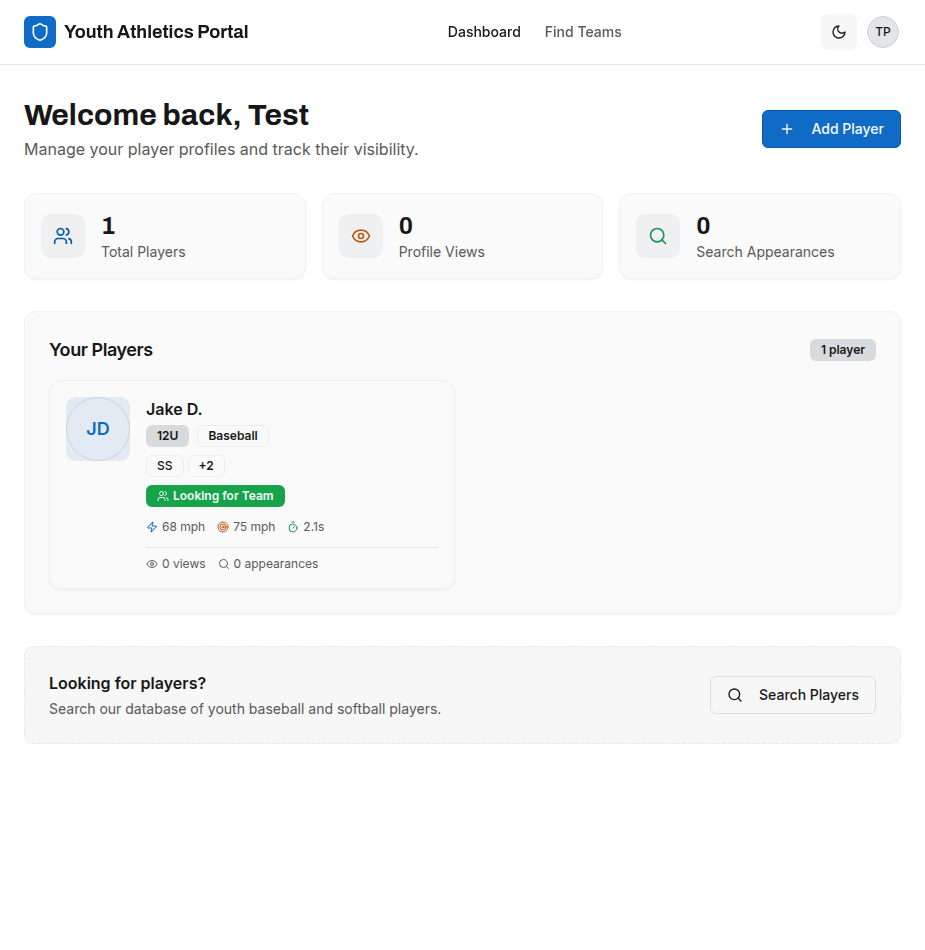The width and height of the screenshot is (925, 950).
Task: Click the stopwatch icon beside 2.1s
Action: point(292,526)
